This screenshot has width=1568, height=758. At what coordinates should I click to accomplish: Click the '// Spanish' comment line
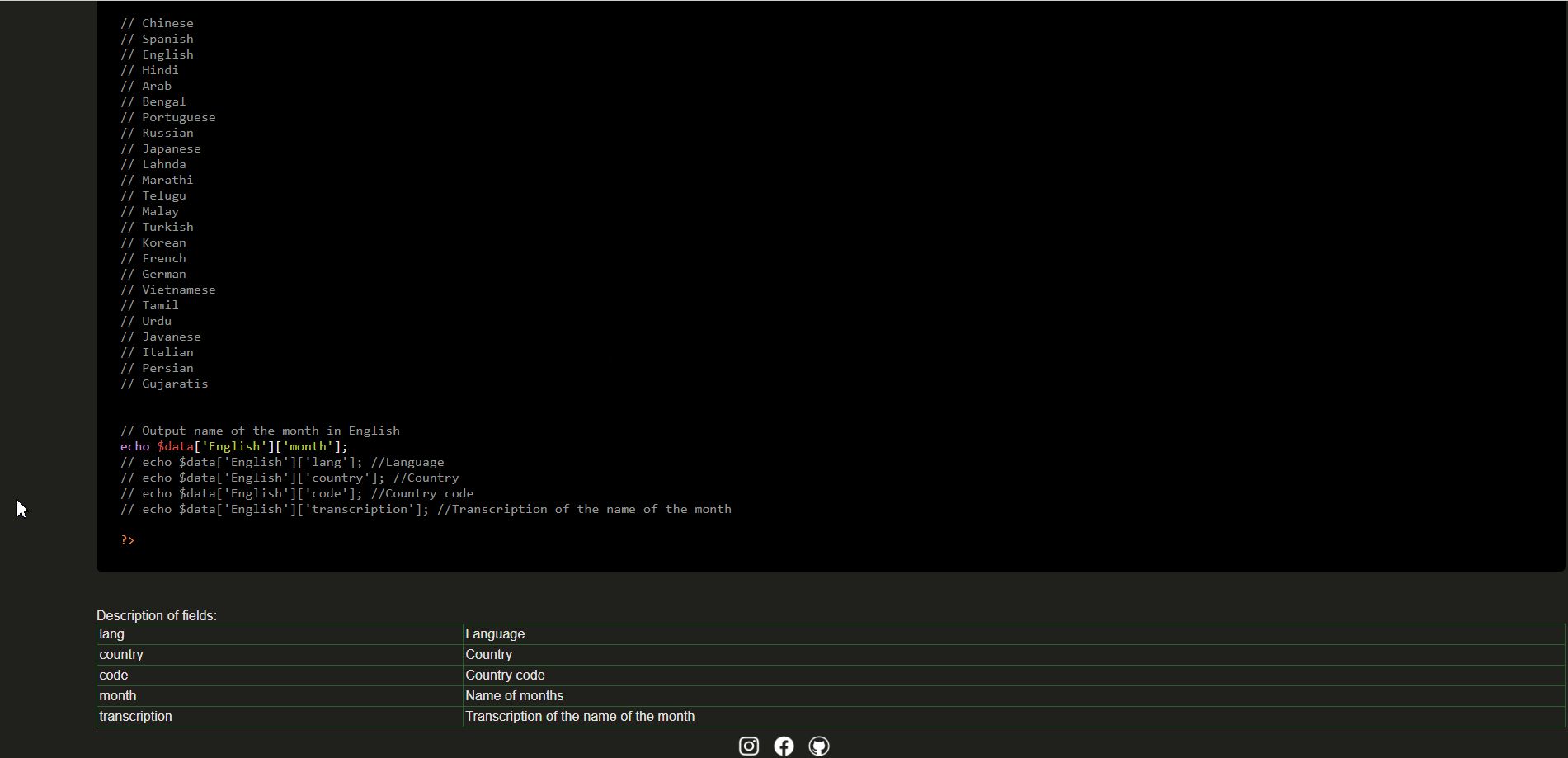click(158, 39)
